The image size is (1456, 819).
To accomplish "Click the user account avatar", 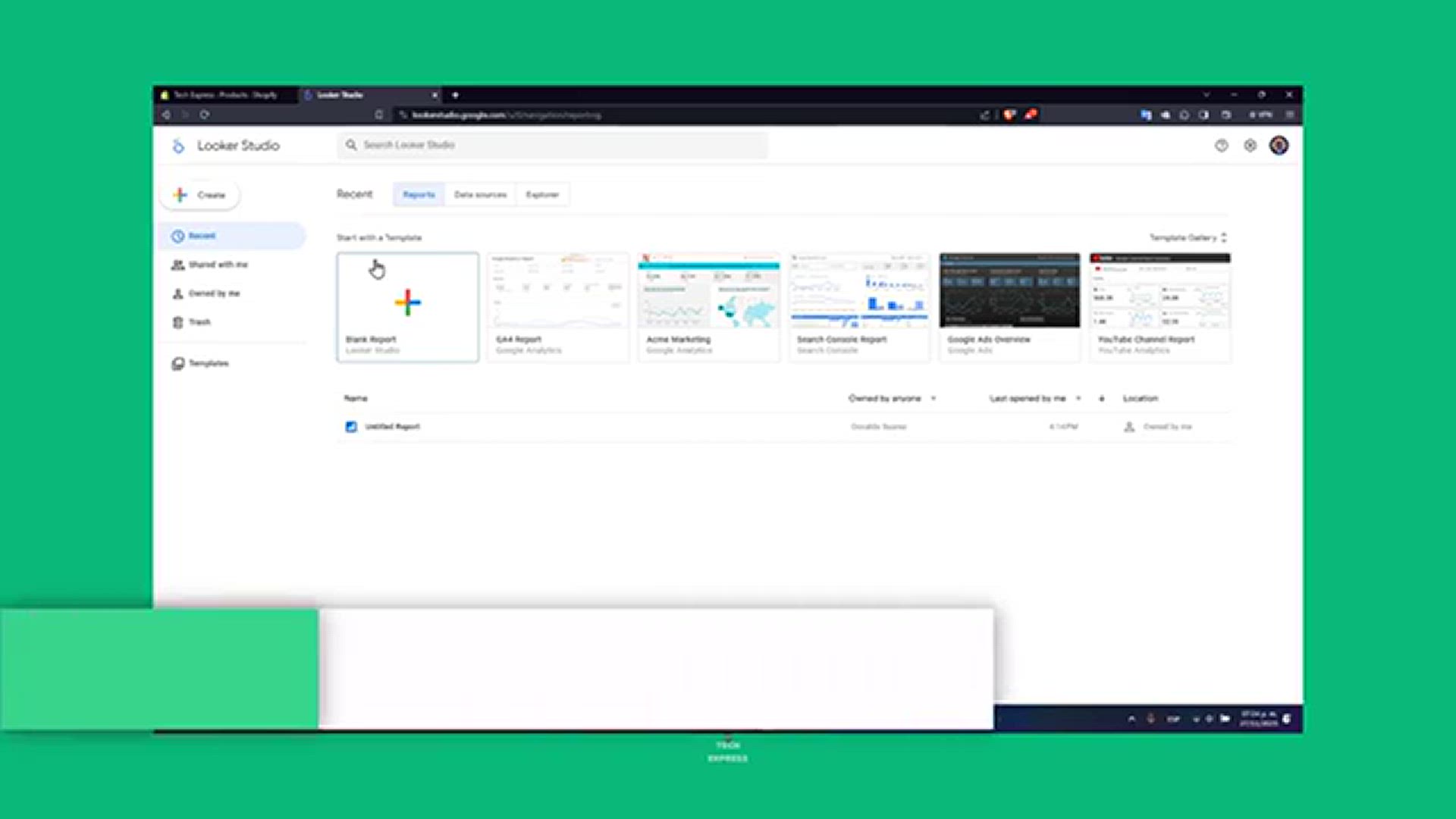I will pyautogui.click(x=1279, y=146).
